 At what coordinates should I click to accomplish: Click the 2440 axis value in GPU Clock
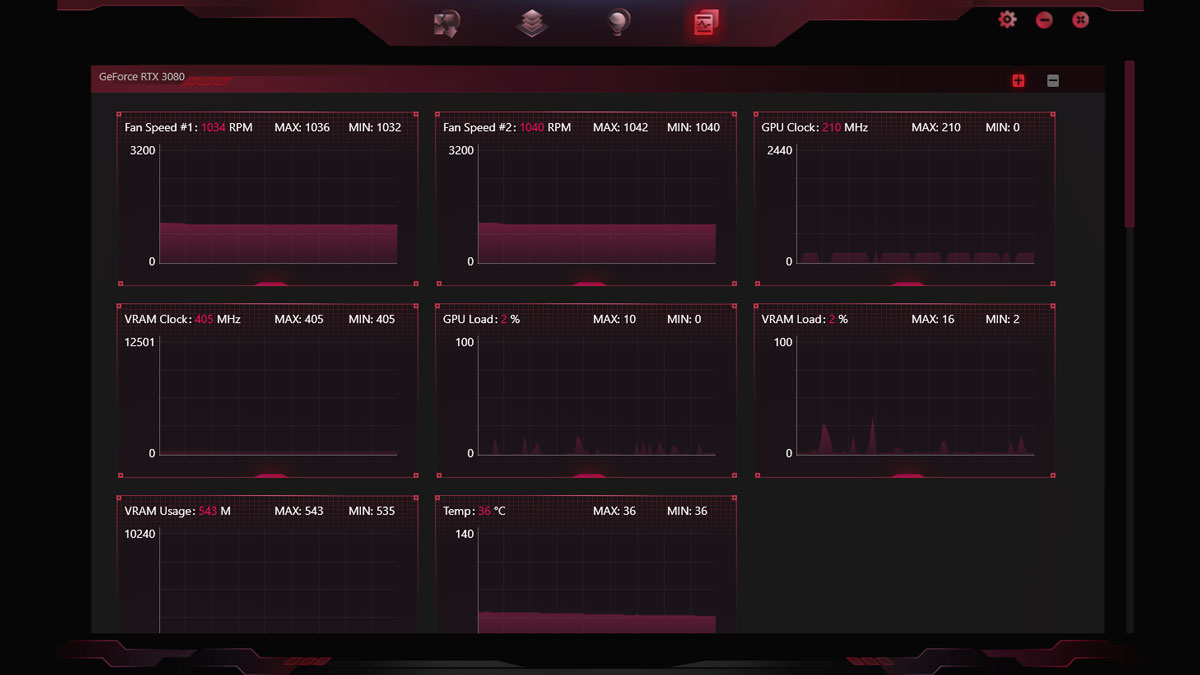(779, 151)
